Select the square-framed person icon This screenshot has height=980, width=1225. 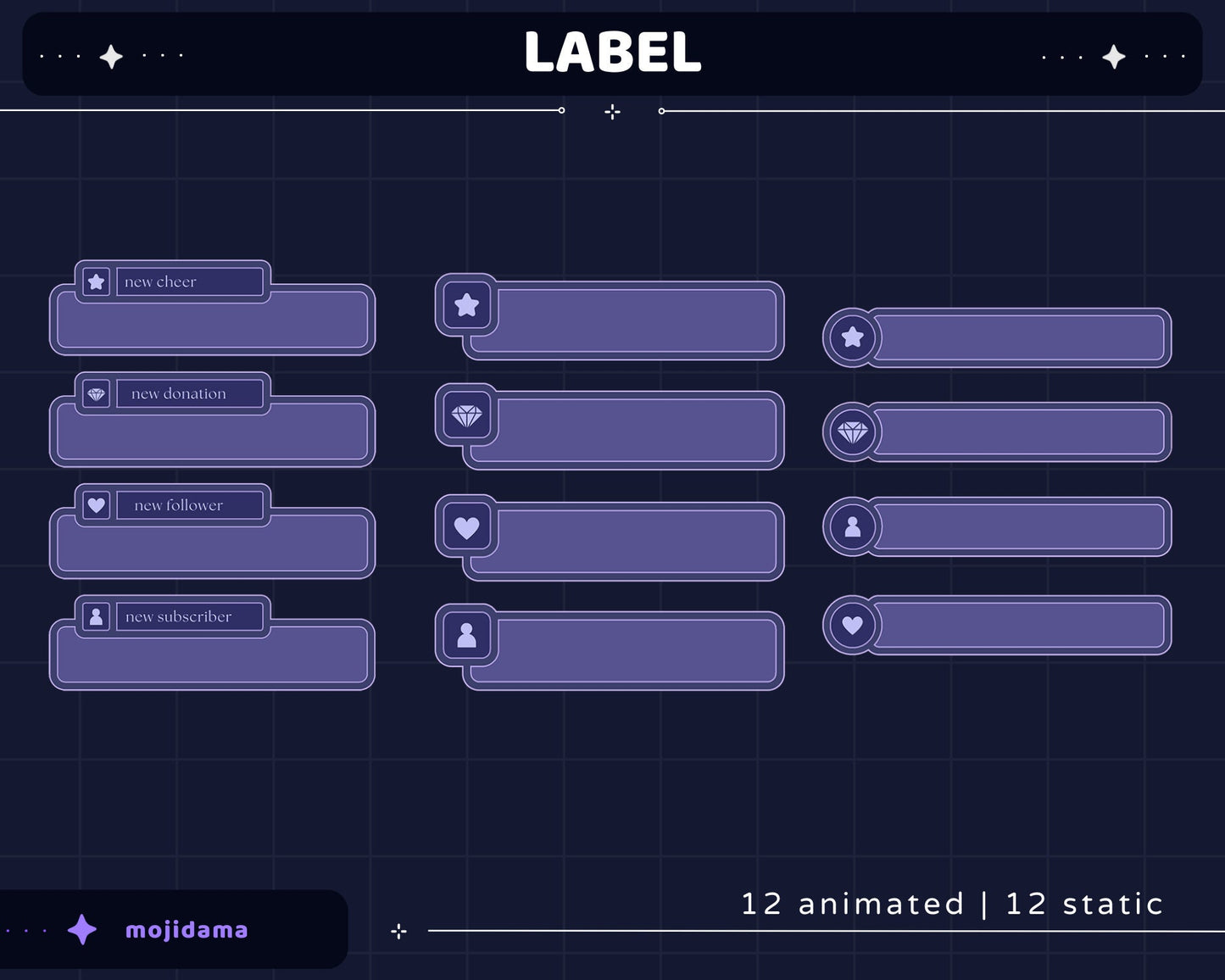(x=466, y=636)
